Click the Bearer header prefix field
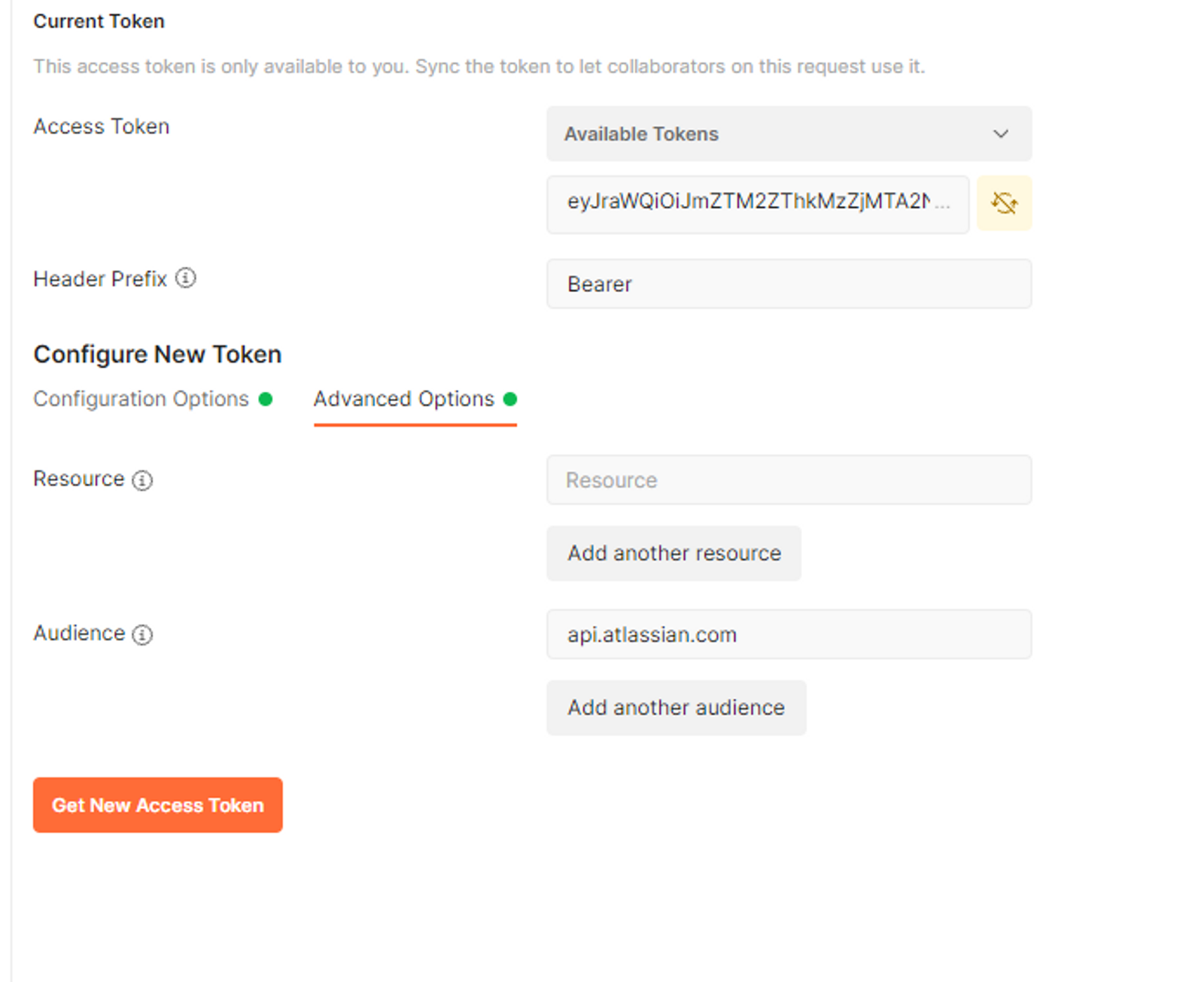The width and height of the screenshot is (1204, 982). (x=789, y=284)
